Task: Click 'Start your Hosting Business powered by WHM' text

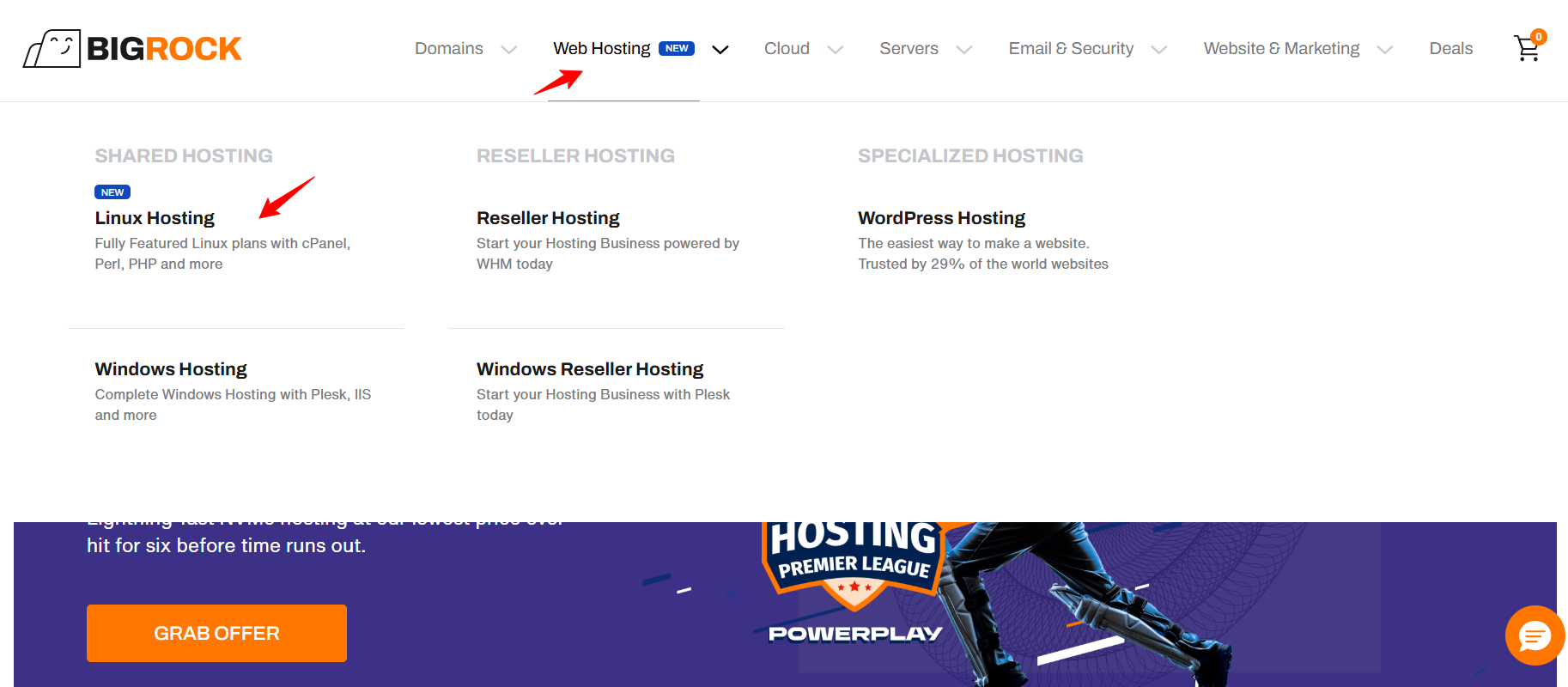Action: click(x=608, y=253)
